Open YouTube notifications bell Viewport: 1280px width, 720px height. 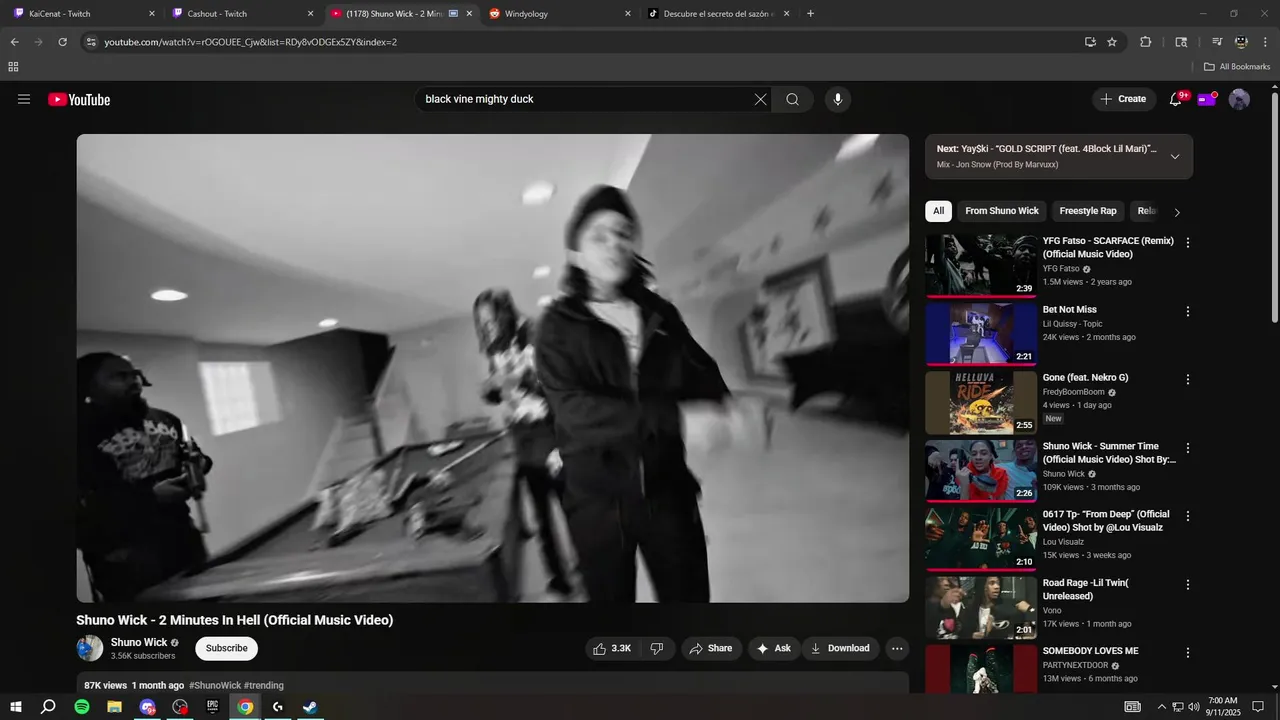pos(1176,99)
